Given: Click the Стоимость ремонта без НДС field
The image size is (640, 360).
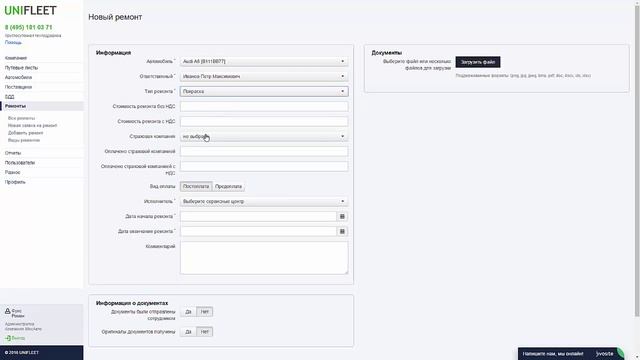Looking at the screenshot, I should pyautogui.click(x=264, y=107).
